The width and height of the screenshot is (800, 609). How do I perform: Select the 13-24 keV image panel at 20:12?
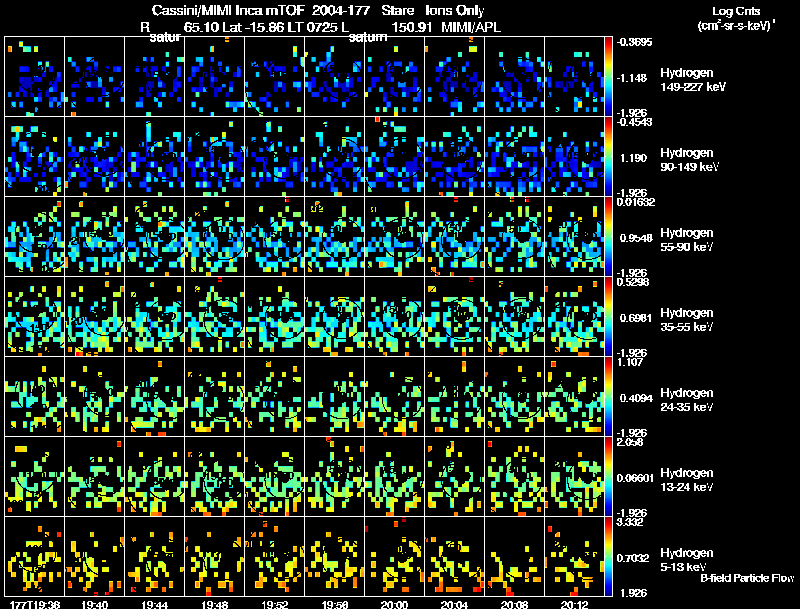pos(574,477)
